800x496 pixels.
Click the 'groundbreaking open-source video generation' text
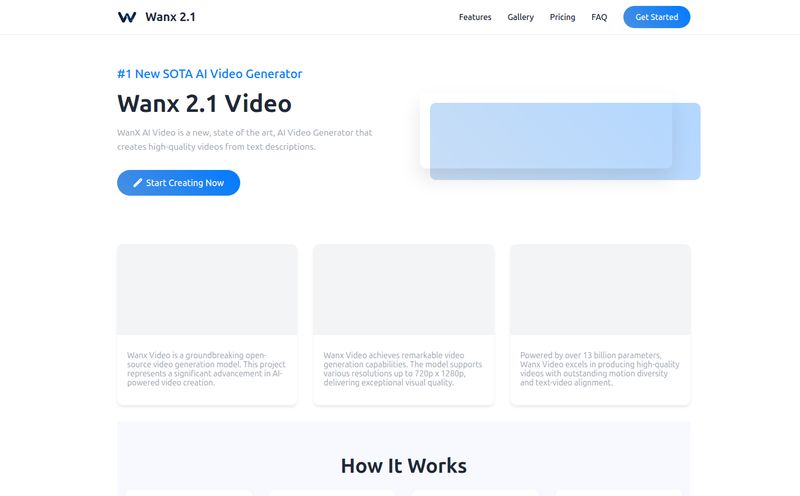tap(207, 368)
